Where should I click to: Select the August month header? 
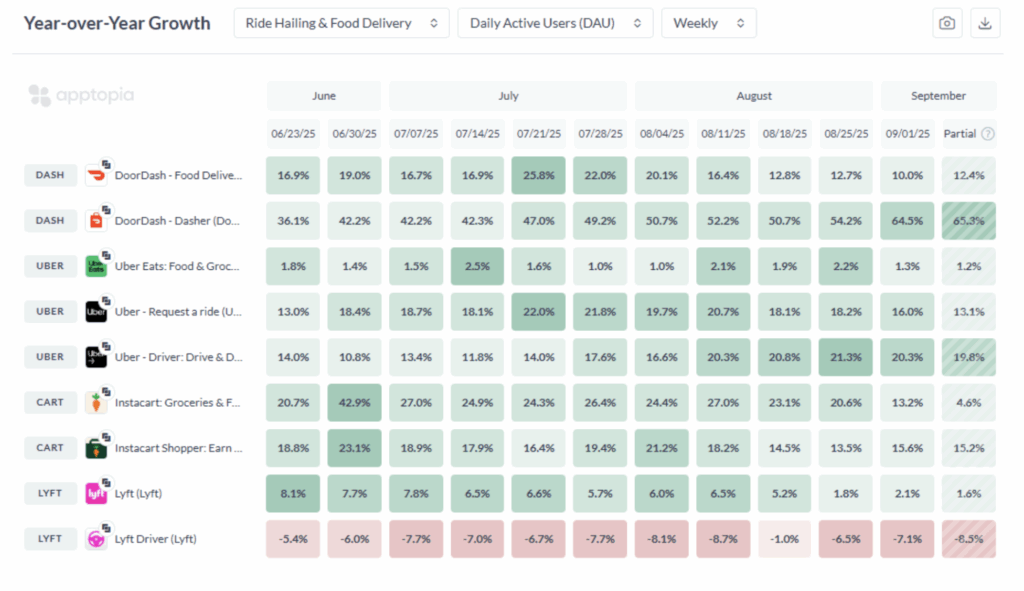(754, 96)
